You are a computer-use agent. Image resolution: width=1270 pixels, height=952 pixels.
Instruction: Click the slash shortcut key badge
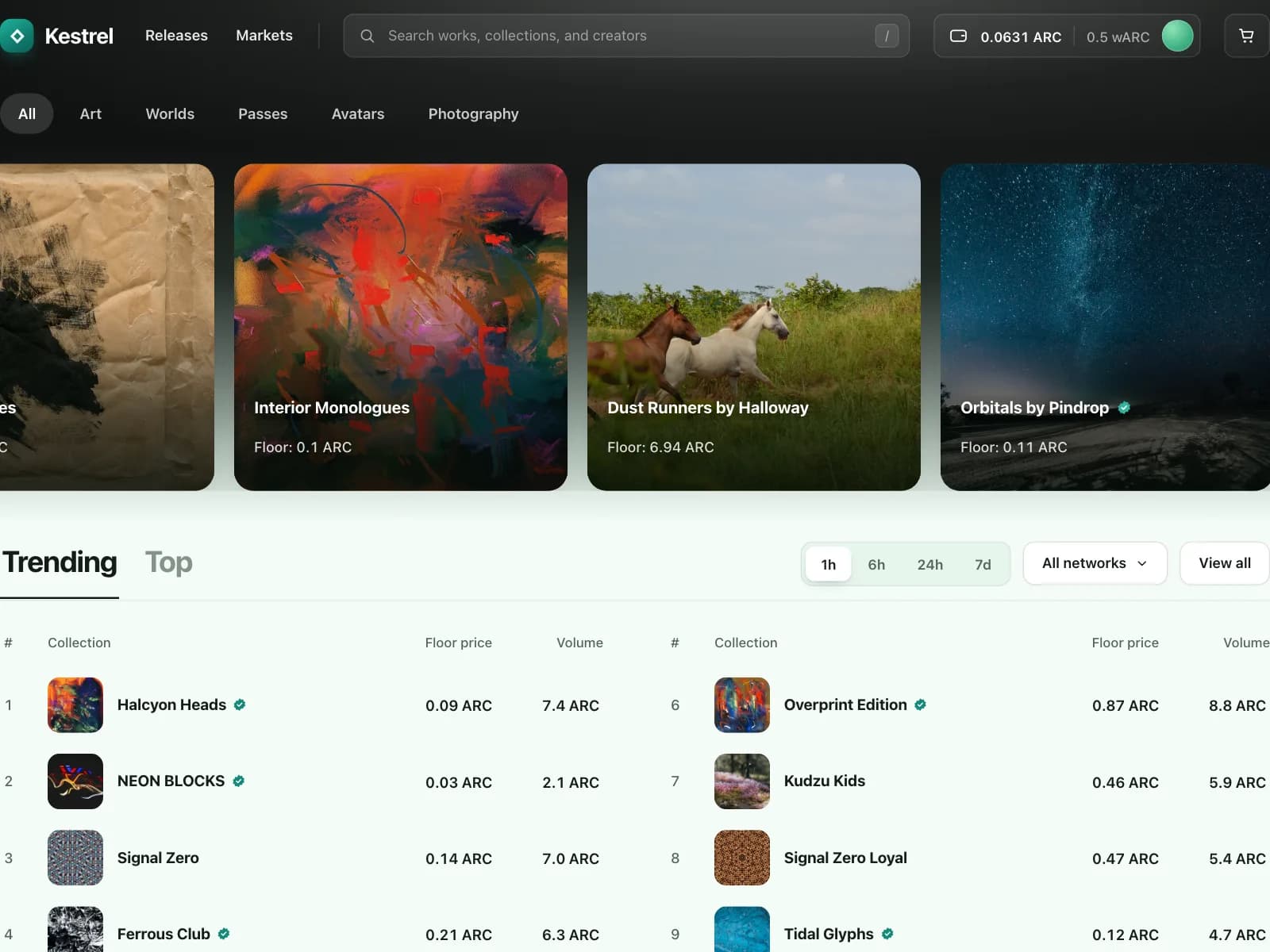887,36
